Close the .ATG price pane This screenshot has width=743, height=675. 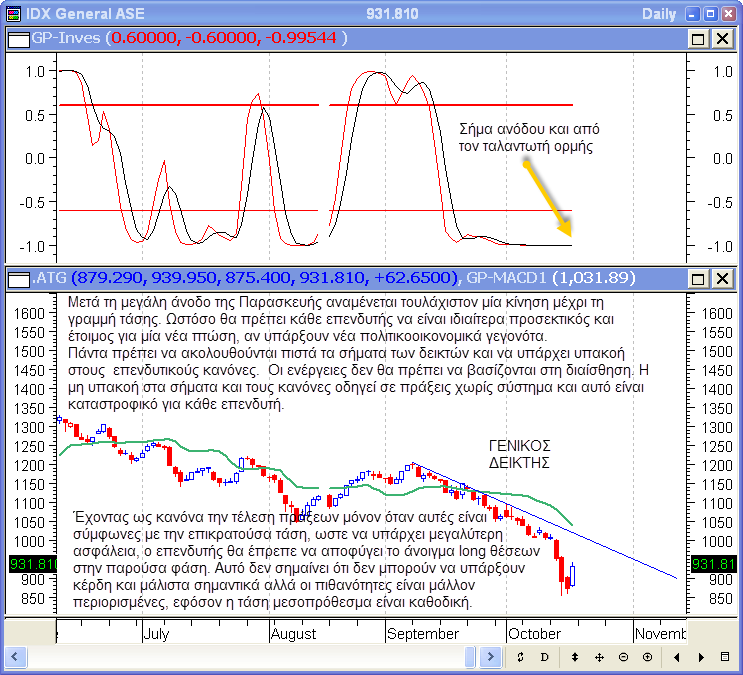pos(722,277)
